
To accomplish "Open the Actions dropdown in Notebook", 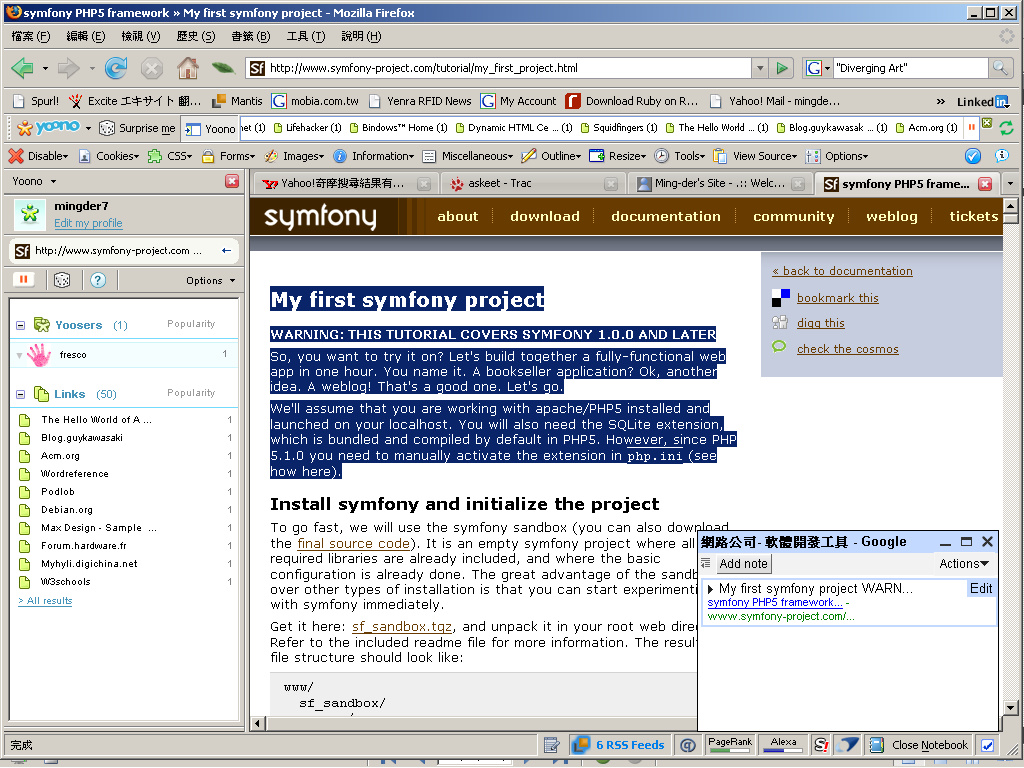I will pos(964,564).
